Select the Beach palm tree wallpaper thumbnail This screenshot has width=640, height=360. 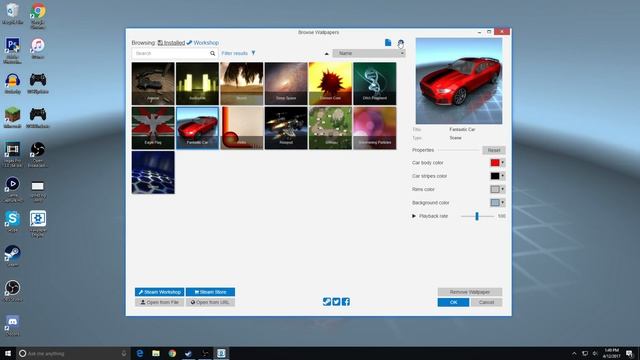[242, 83]
